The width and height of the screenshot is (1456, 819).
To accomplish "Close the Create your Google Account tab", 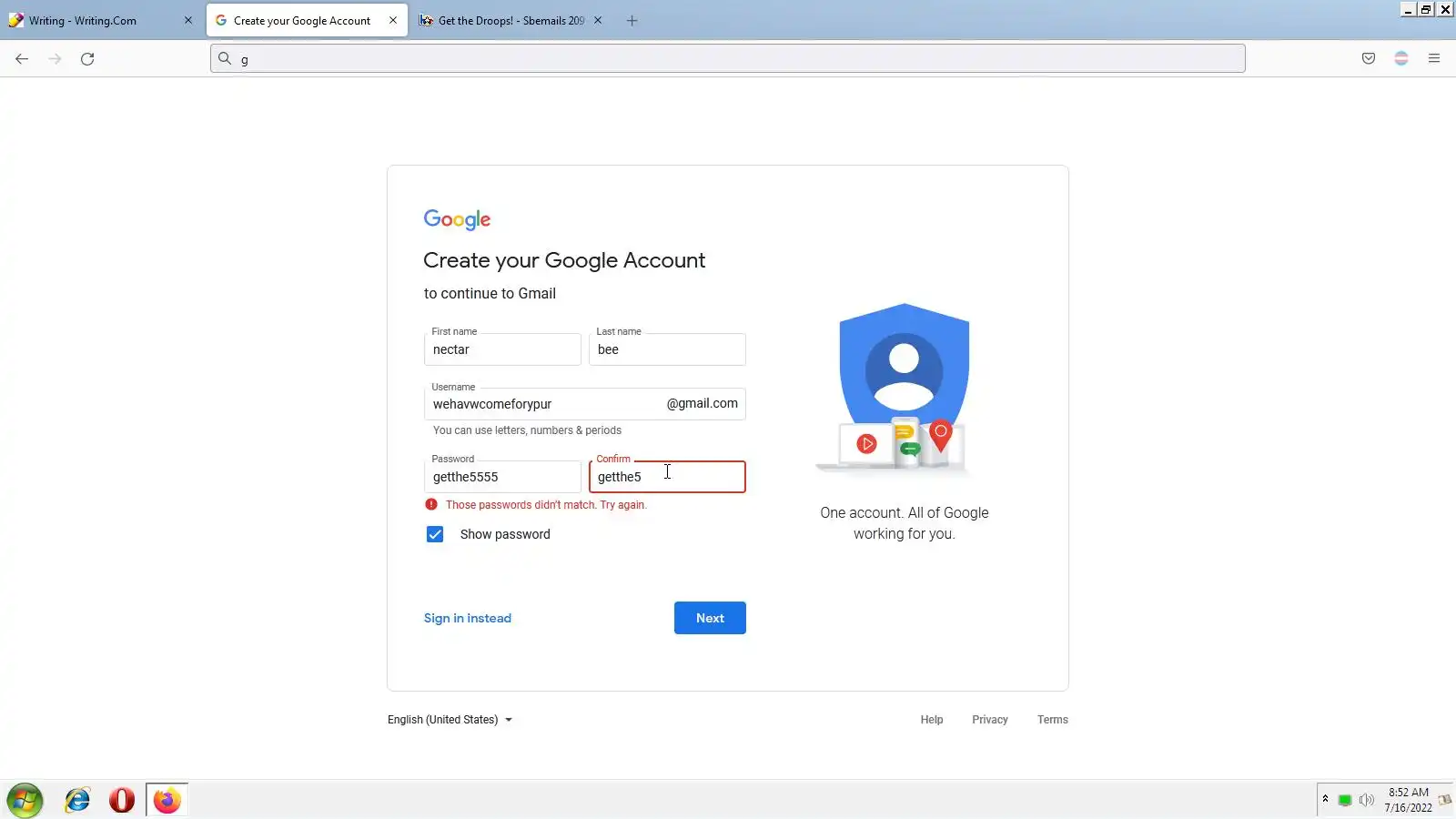I will [x=393, y=20].
